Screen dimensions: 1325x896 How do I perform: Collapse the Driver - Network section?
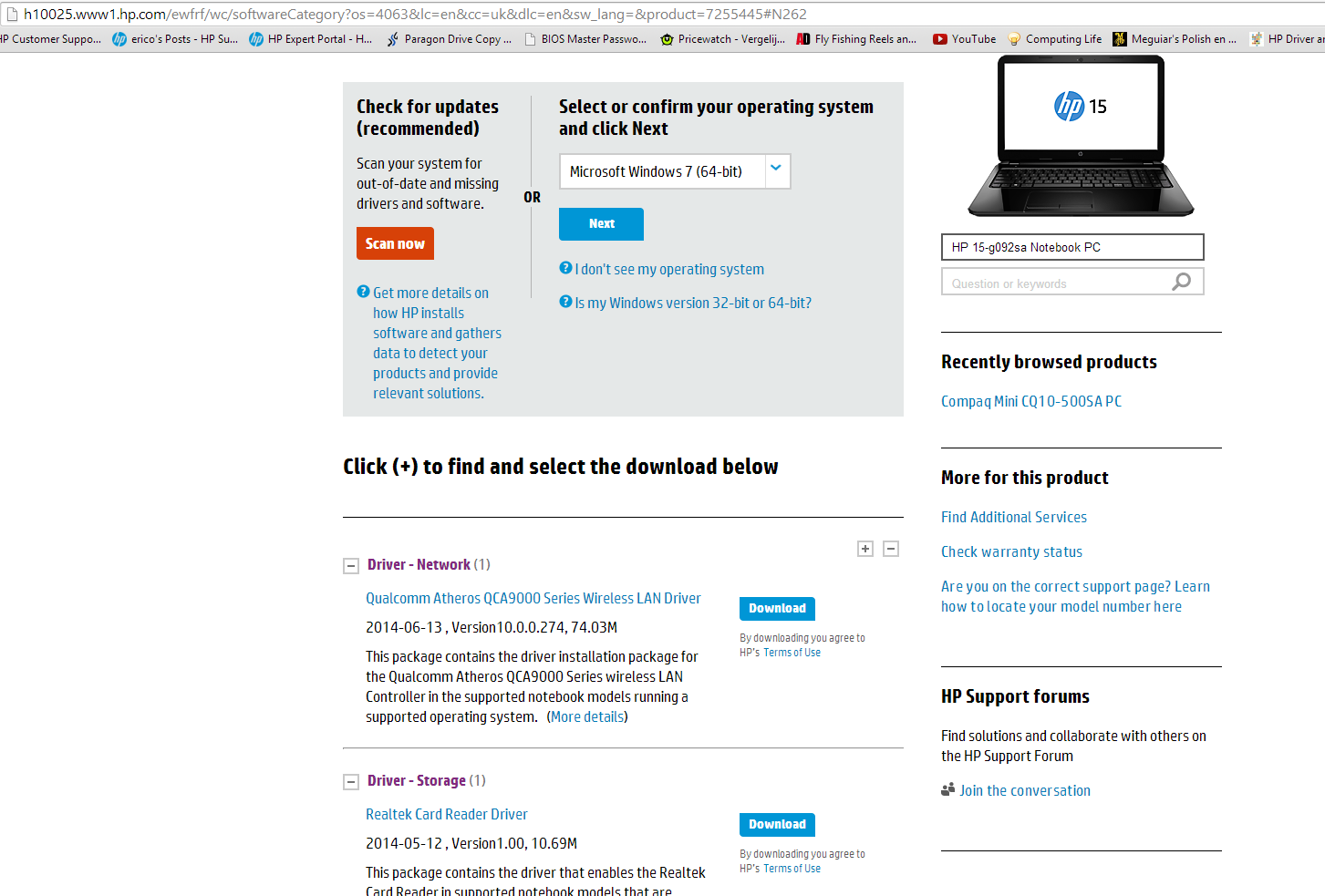(351, 566)
